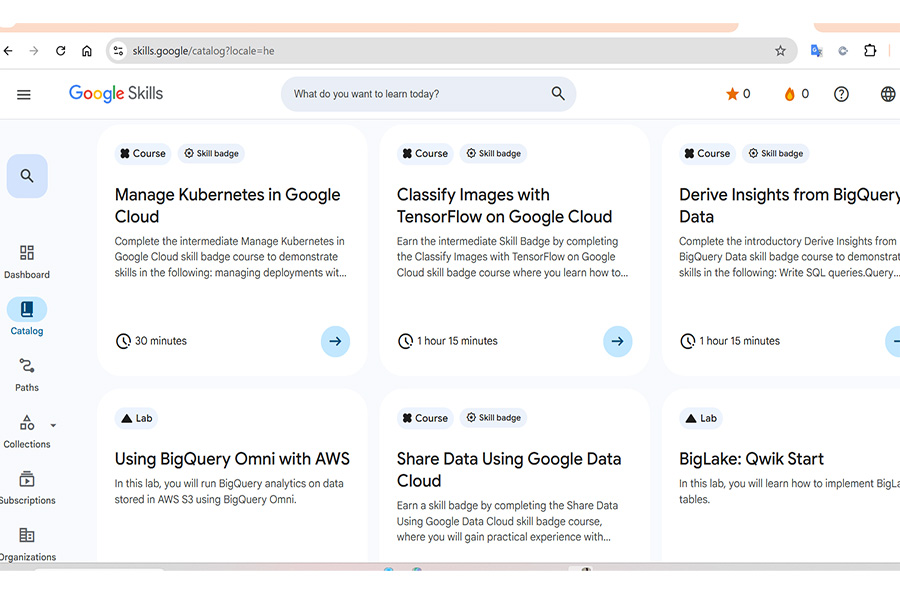Open the help question mark icon
900x600 pixels.
[x=841, y=94]
